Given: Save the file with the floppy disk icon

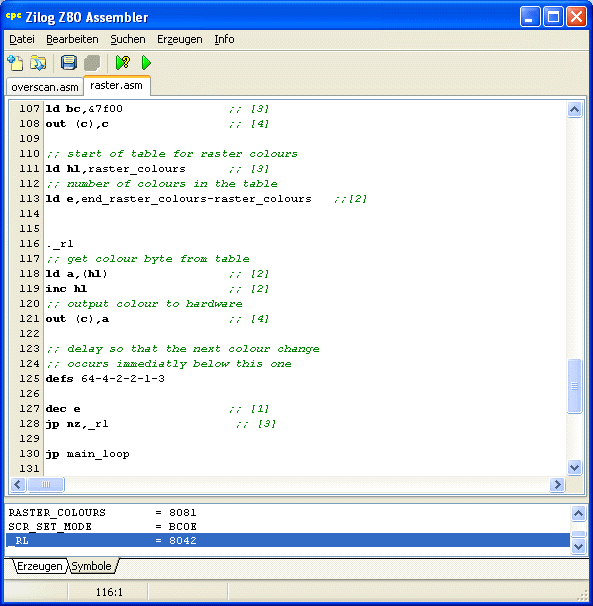Looking at the screenshot, I should tap(69, 63).
